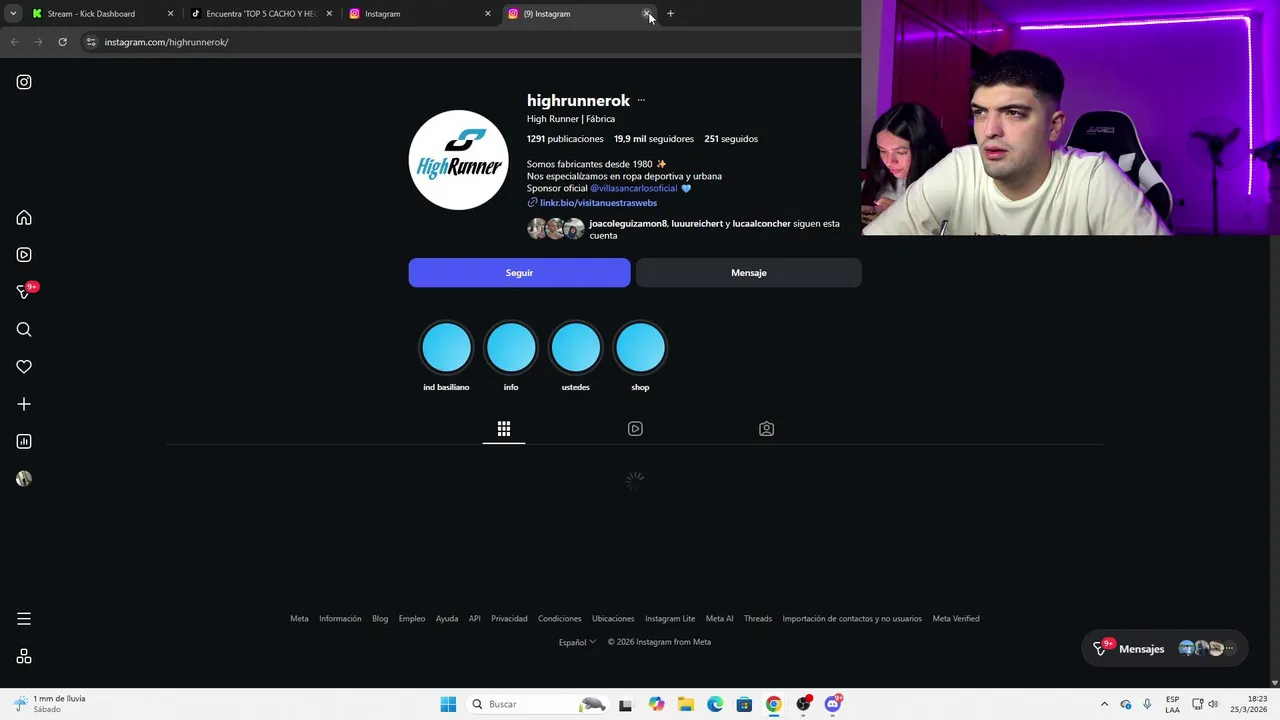Open the Instagram Lite footer link
The width and height of the screenshot is (1280, 720).
click(x=670, y=619)
